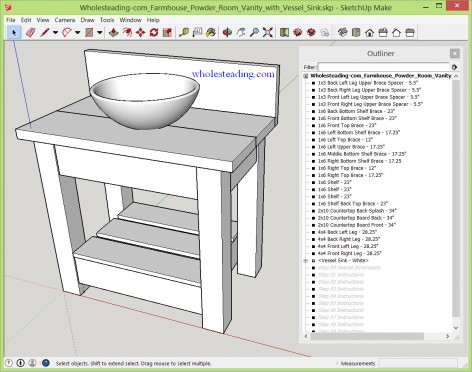Viewport: 472px width, 372px height.
Task: Select the Paint Bucket tool
Action: (211, 33)
